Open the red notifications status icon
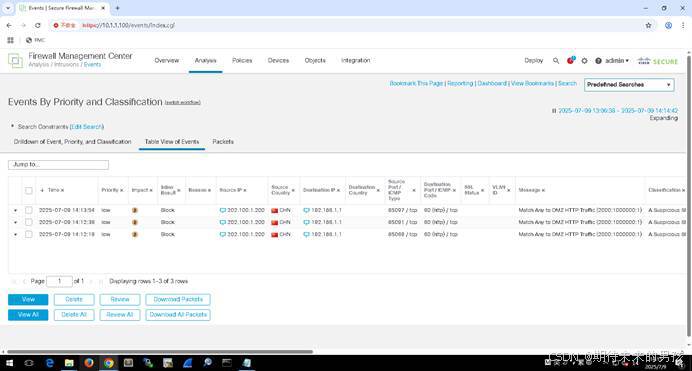 click(570, 60)
